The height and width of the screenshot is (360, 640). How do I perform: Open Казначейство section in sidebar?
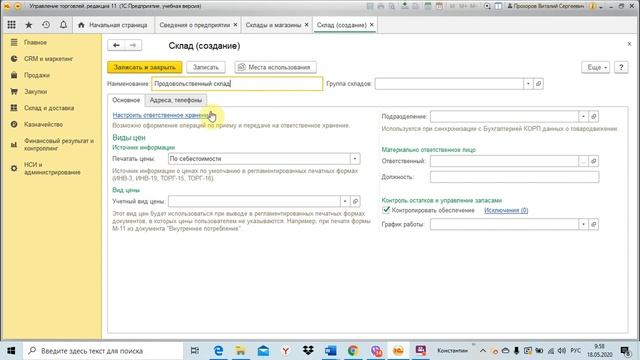43,124
